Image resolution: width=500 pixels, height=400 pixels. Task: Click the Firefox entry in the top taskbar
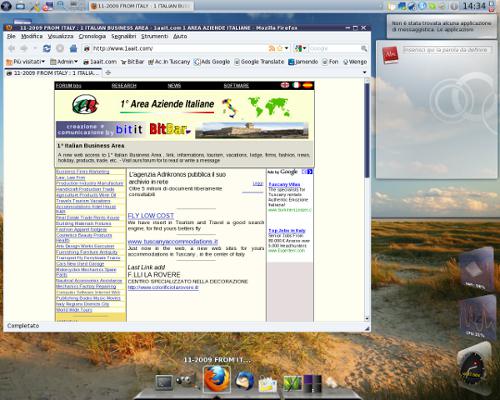pos(141,6)
